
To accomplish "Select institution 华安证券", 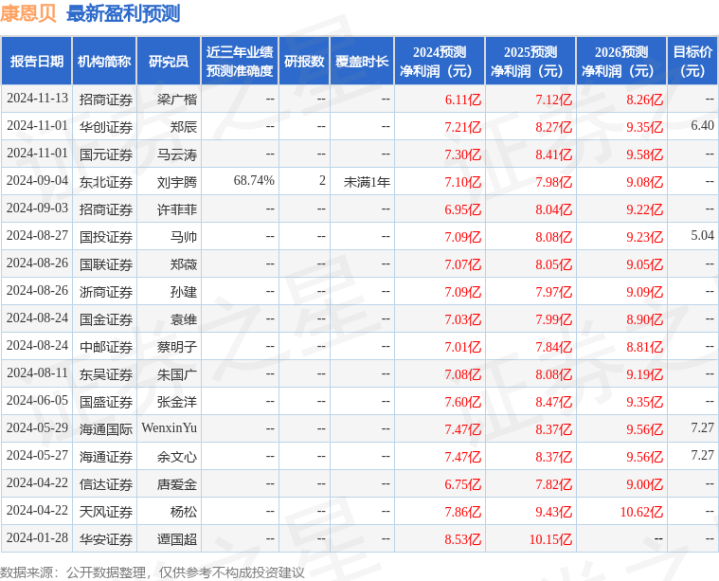I will tap(106, 540).
